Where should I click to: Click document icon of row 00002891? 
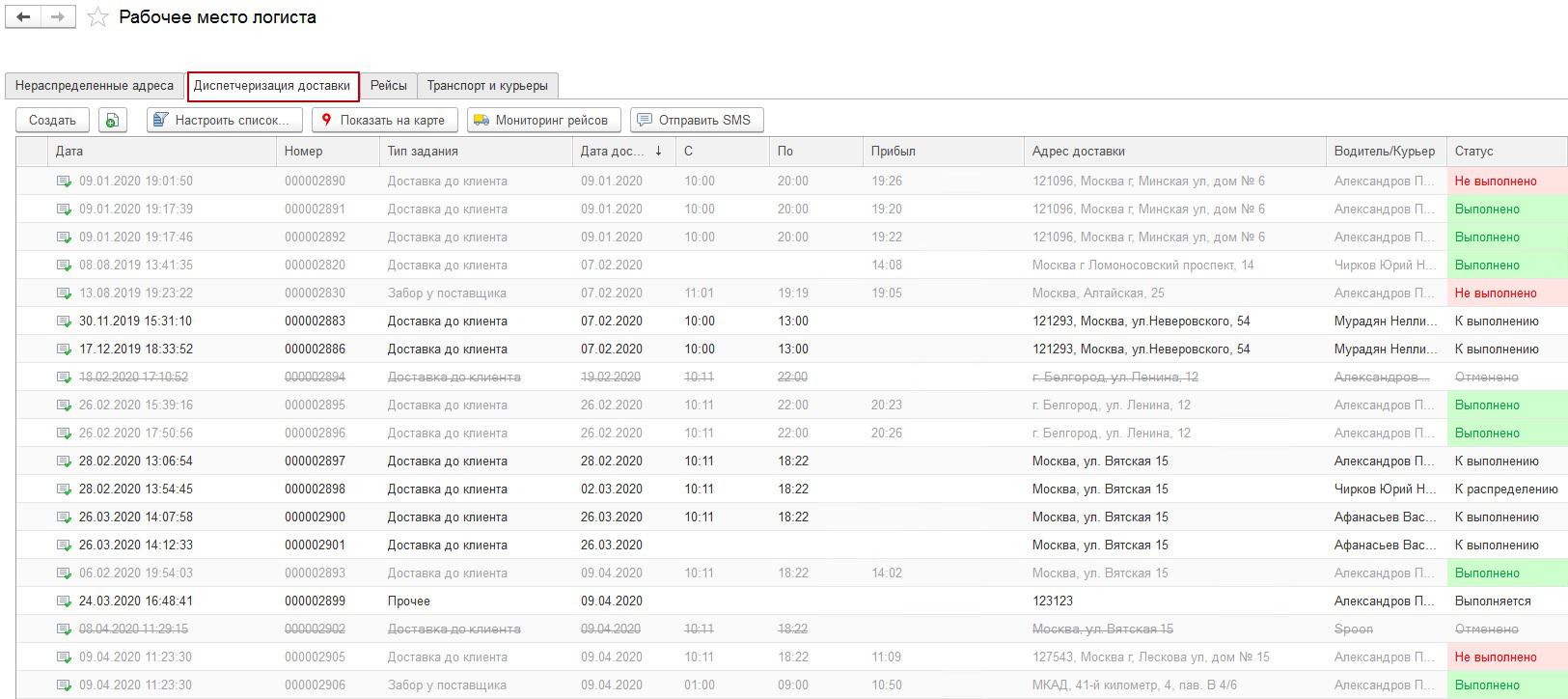pyautogui.click(x=64, y=210)
